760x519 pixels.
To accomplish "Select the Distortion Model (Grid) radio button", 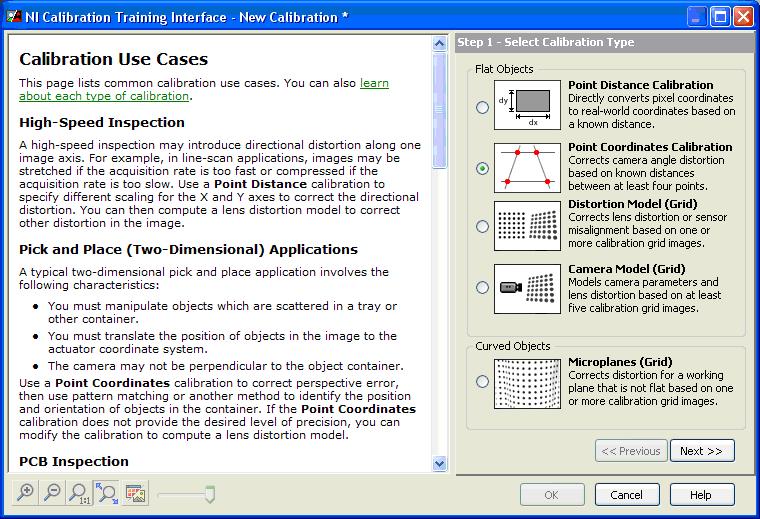I will 482,226.
